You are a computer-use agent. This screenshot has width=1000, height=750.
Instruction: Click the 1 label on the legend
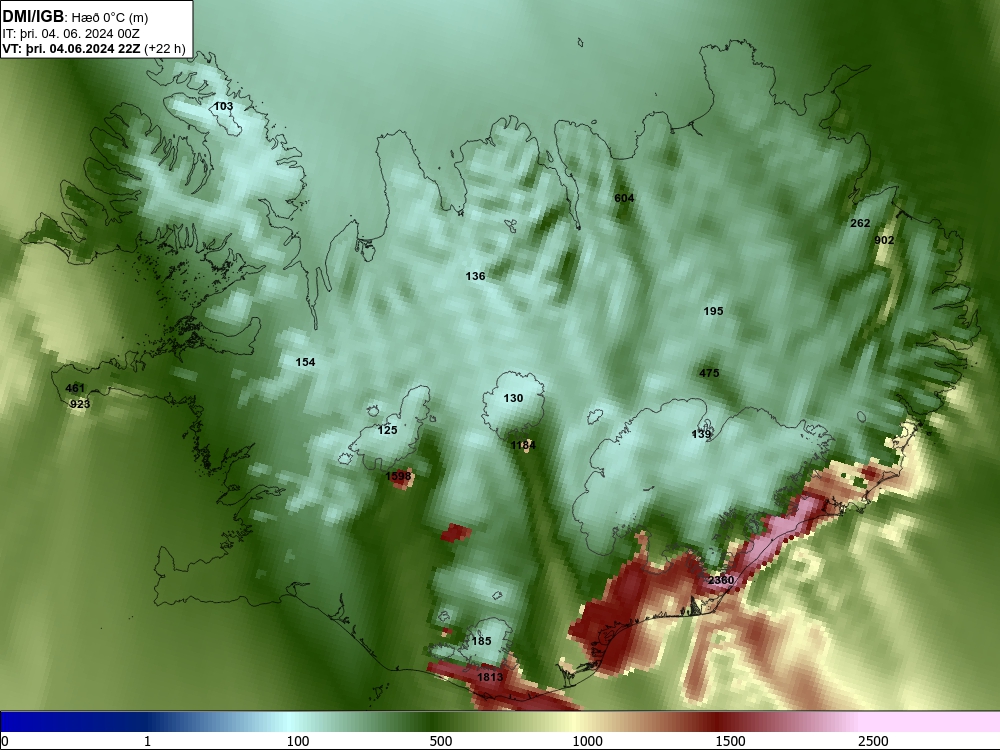pos(147,741)
